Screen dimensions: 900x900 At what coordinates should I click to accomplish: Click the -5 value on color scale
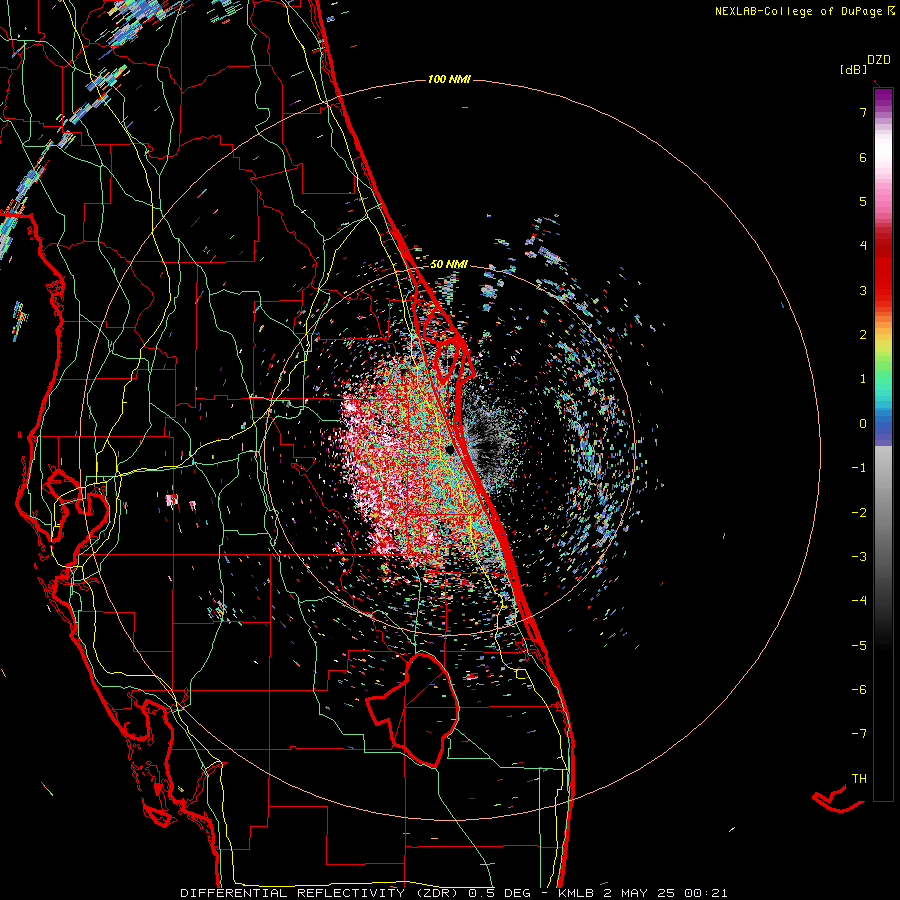point(859,645)
